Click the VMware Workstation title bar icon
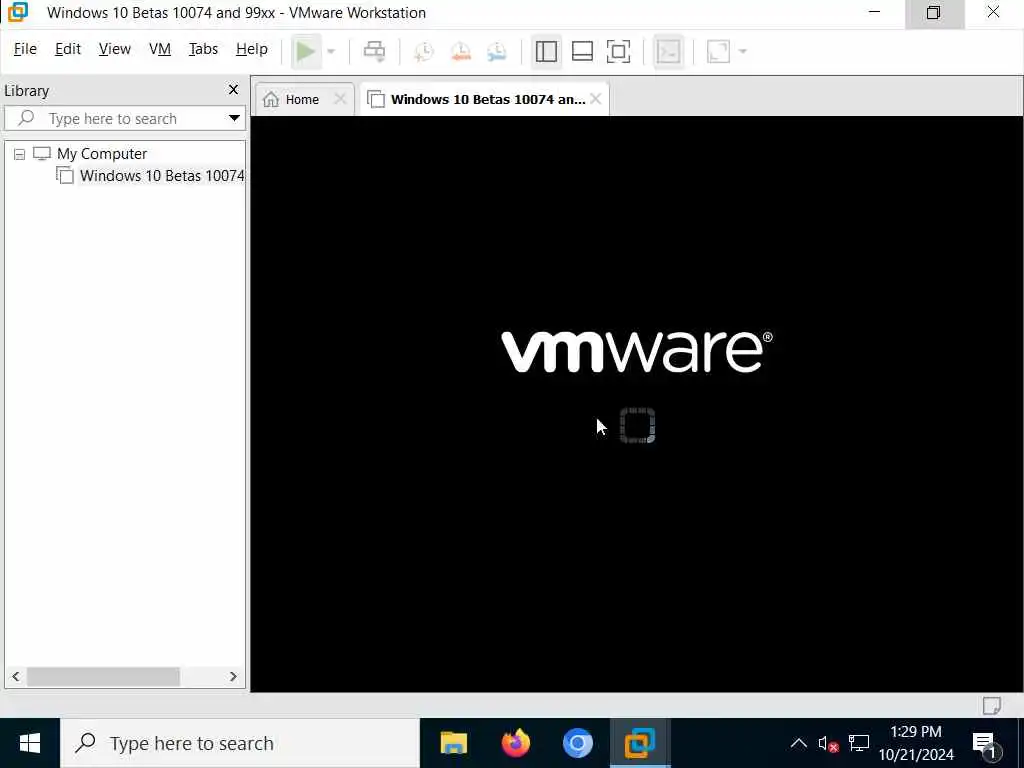 pyautogui.click(x=18, y=12)
